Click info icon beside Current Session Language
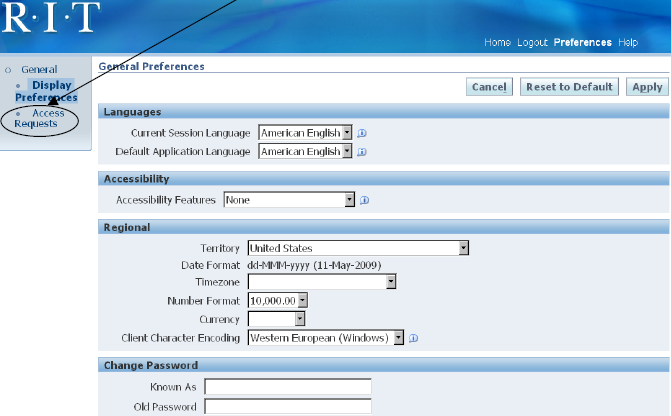 click(x=362, y=132)
